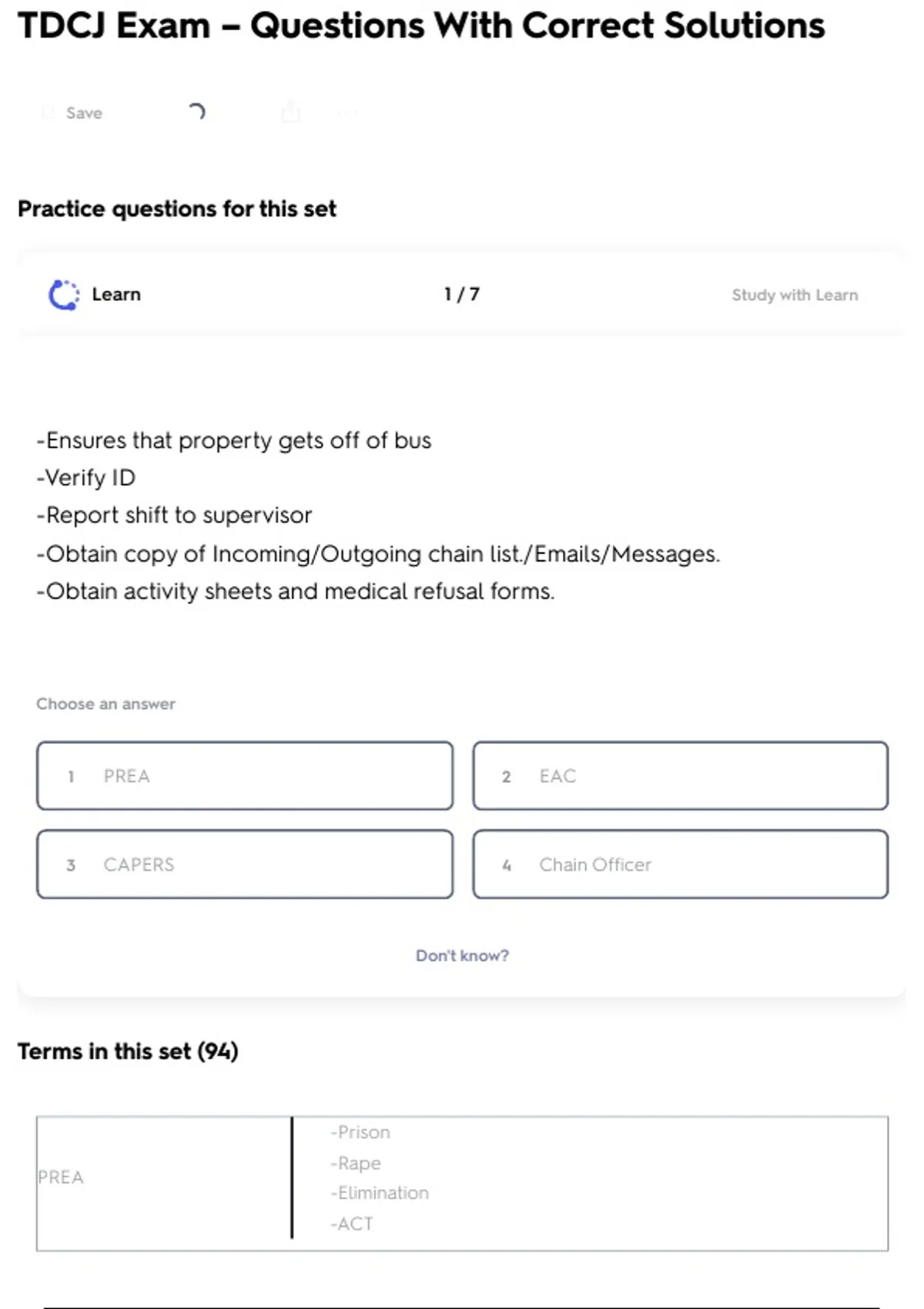Click the Save button
Viewport: 924px width, 1309px height.
coord(74,113)
